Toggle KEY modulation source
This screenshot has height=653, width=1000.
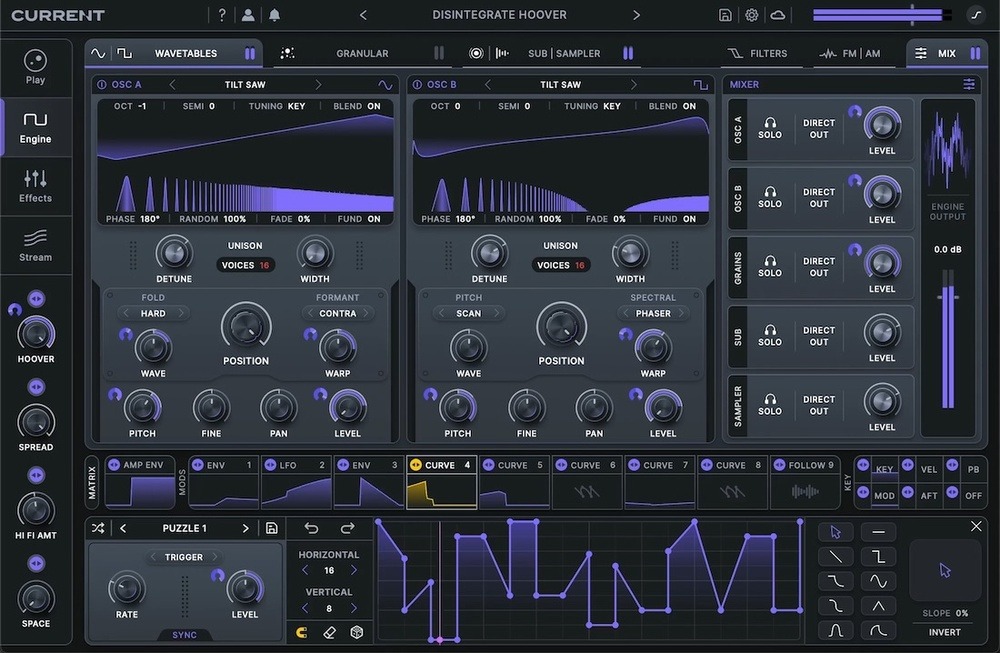884,469
